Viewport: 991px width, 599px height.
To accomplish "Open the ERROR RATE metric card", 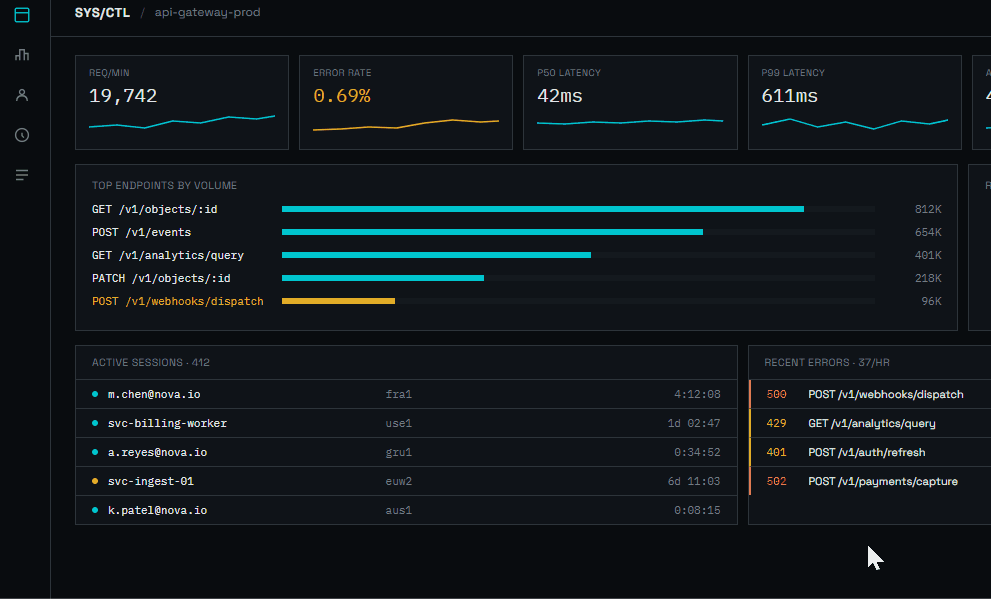I will (x=406, y=102).
